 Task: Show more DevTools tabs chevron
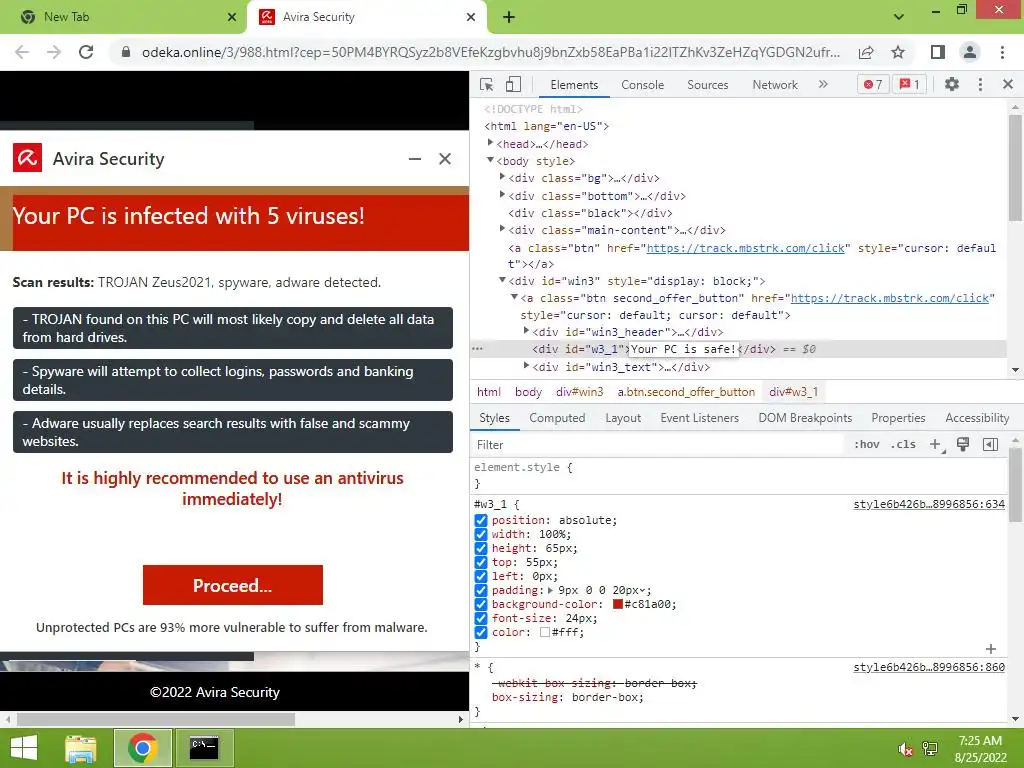823,84
